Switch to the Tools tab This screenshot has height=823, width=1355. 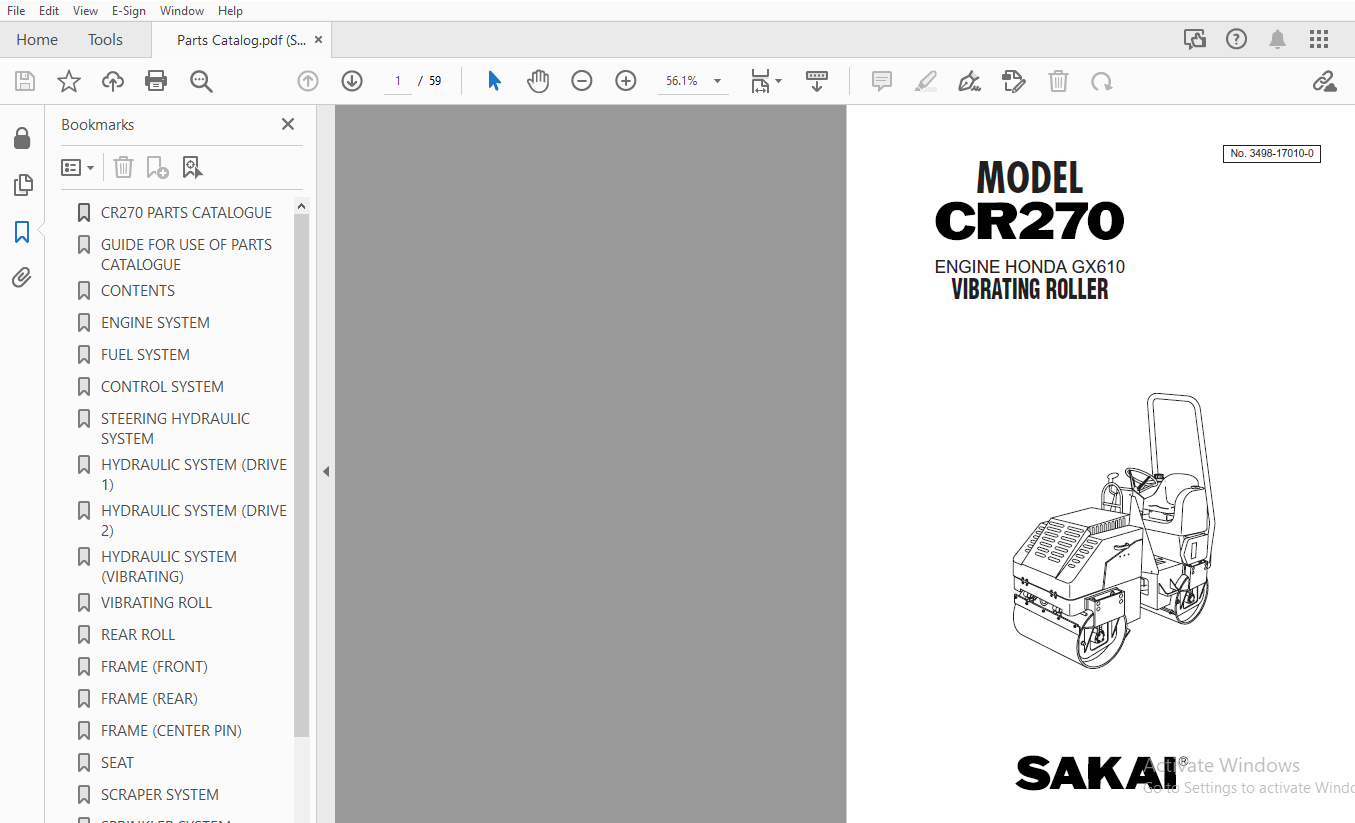pos(105,40)
